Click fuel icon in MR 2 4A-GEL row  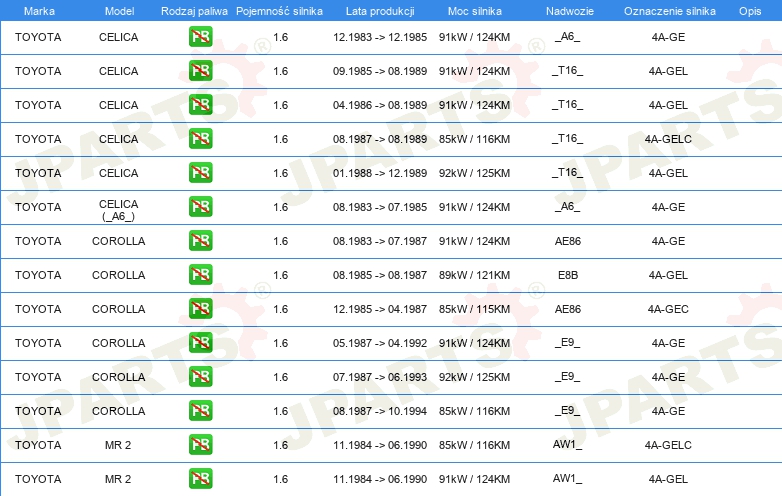[x=200, y=479]
